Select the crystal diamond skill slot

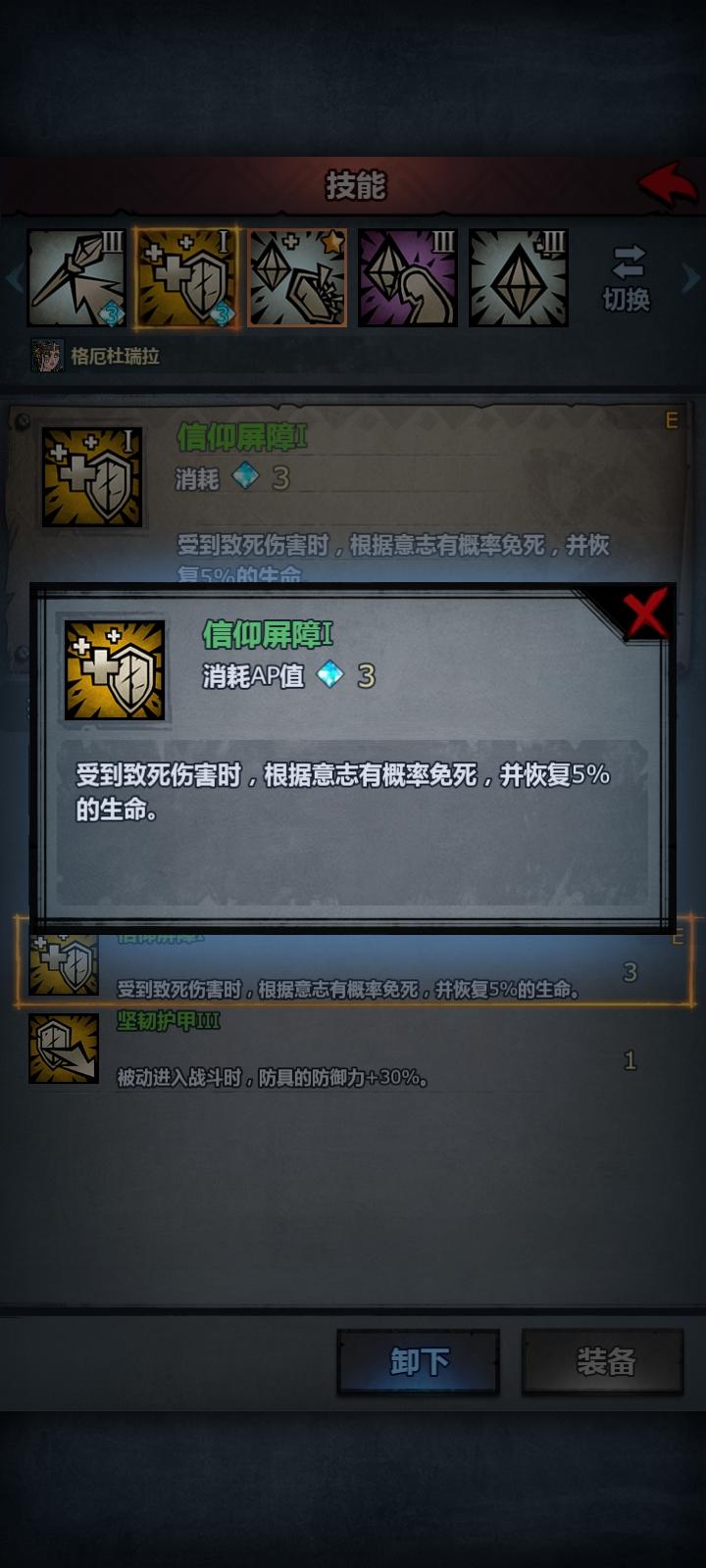click(x=519, y=278)
